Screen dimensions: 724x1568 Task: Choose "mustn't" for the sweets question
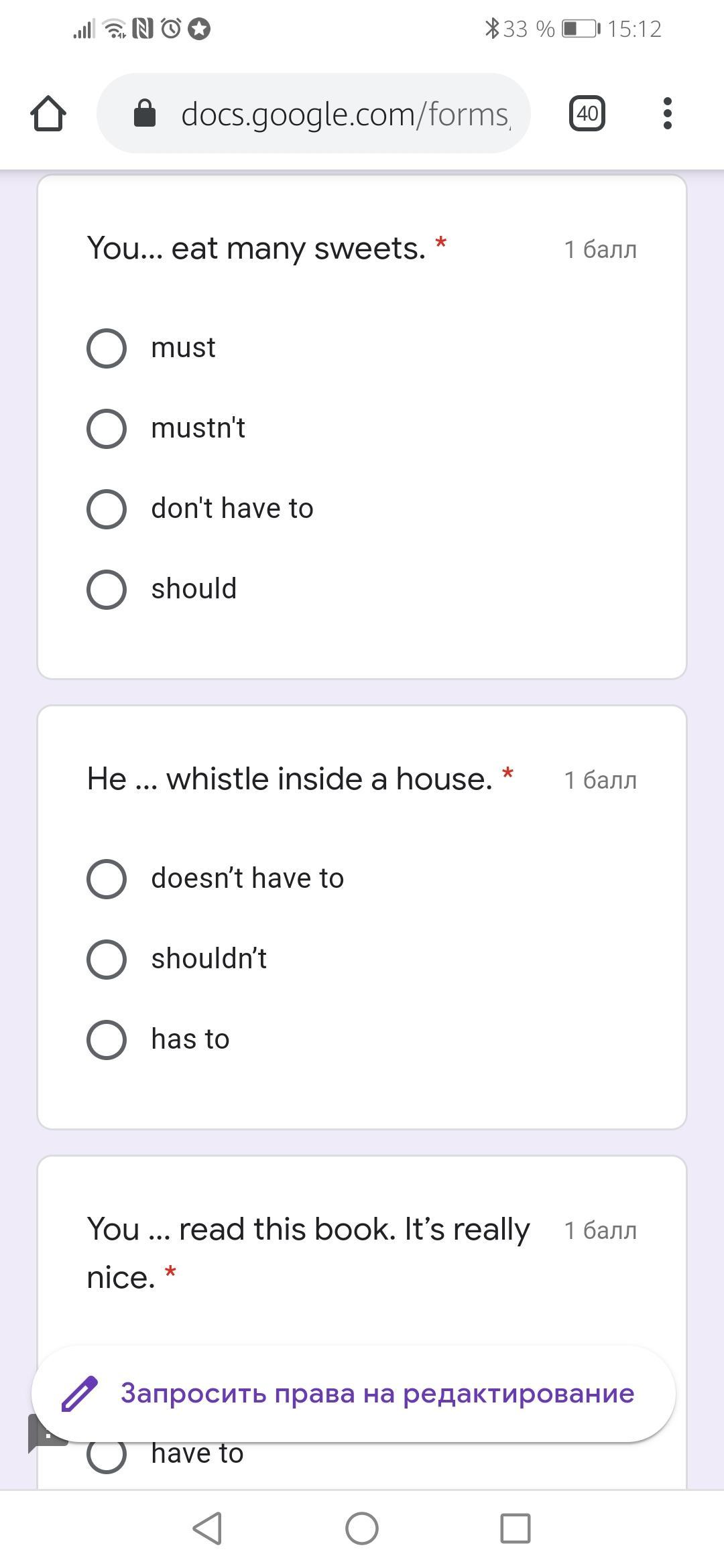point(107,429)
